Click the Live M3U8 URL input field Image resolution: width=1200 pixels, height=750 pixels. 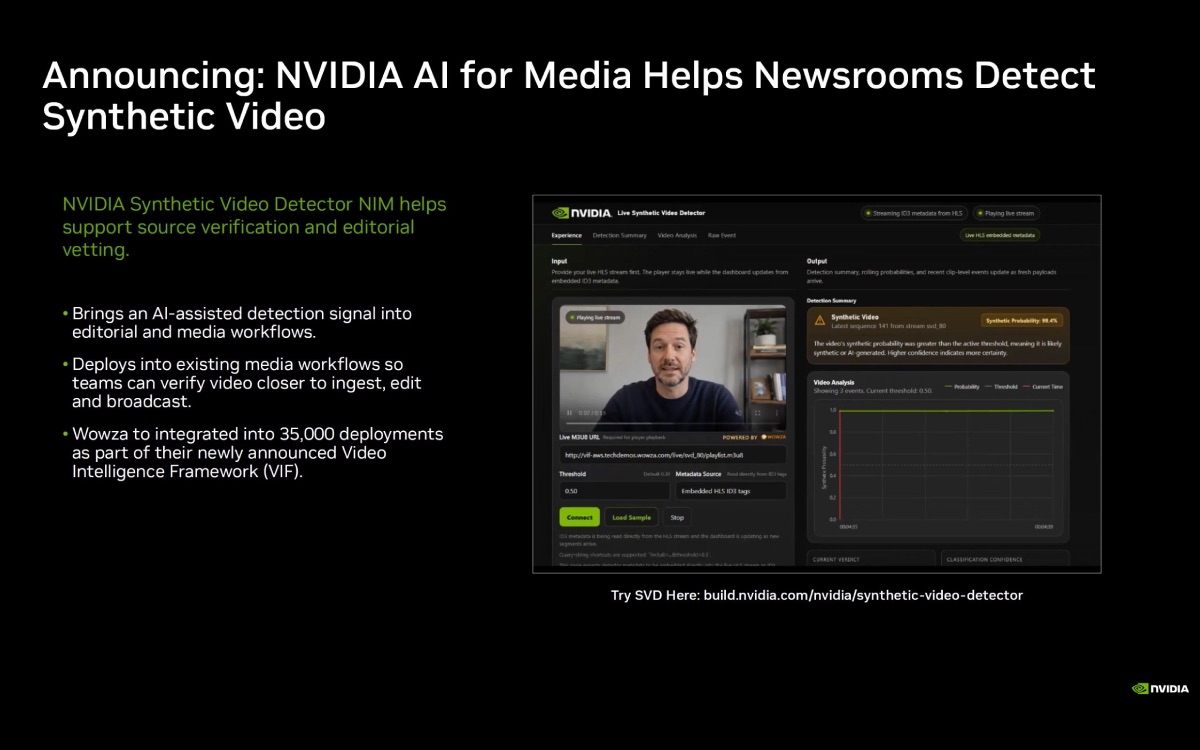click(672, 455)
